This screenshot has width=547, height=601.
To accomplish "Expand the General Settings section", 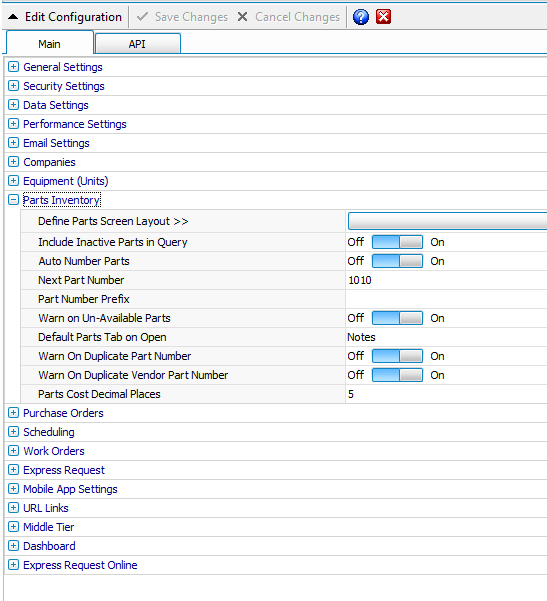I will [x=13, y=67].
